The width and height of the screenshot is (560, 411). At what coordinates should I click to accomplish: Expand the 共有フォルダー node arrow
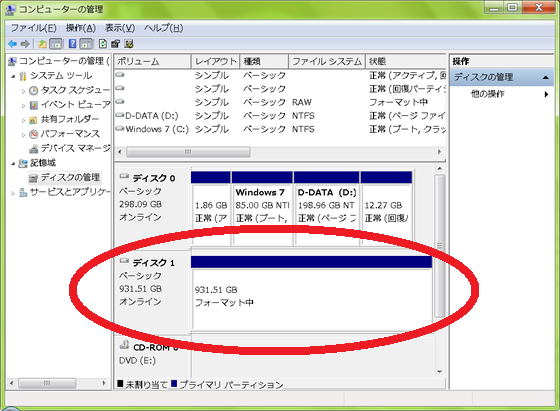tap(24, 120)
